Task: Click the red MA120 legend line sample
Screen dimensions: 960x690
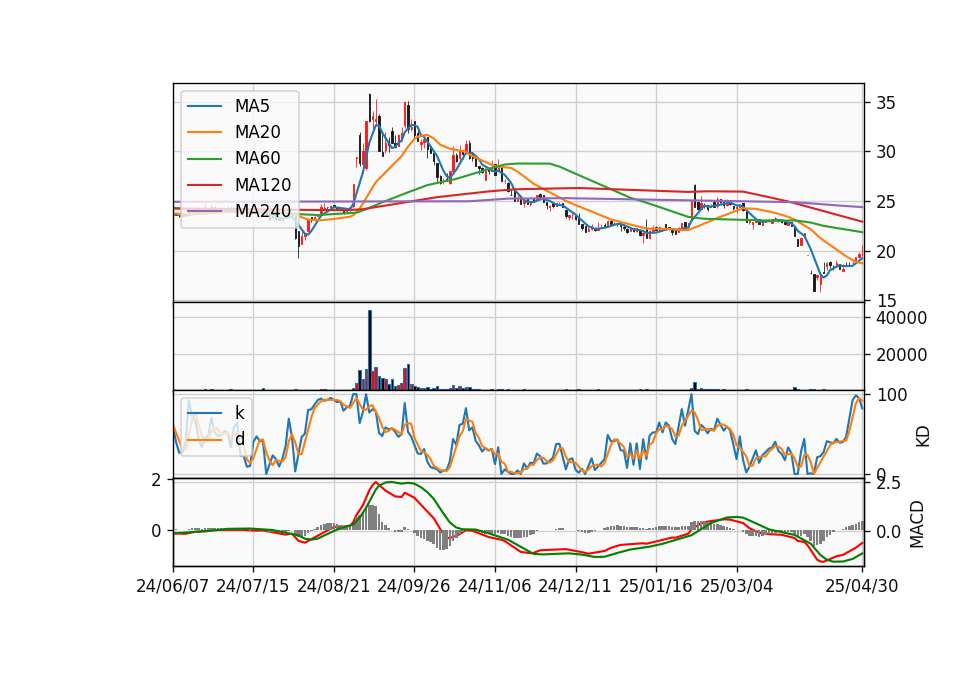Action: pyautogui.click(x=204, y=185)
